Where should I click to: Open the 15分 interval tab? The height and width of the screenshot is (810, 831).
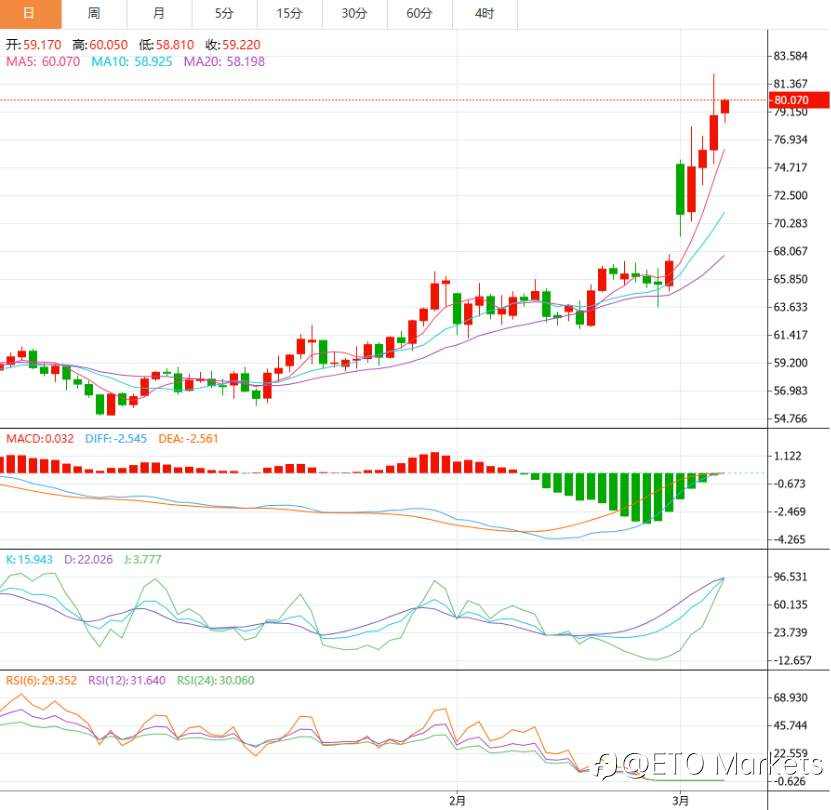pos(289,14)
